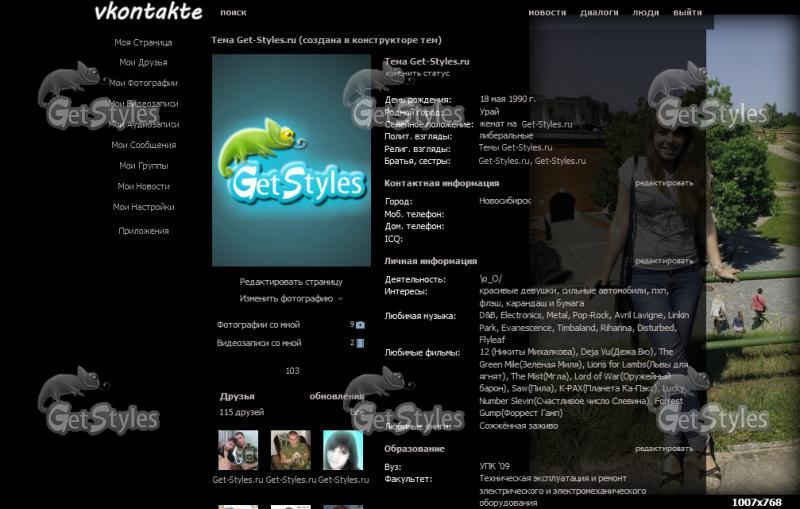
Task: Expand Изменить фотографию dropdown arrow
Action: 340,299
